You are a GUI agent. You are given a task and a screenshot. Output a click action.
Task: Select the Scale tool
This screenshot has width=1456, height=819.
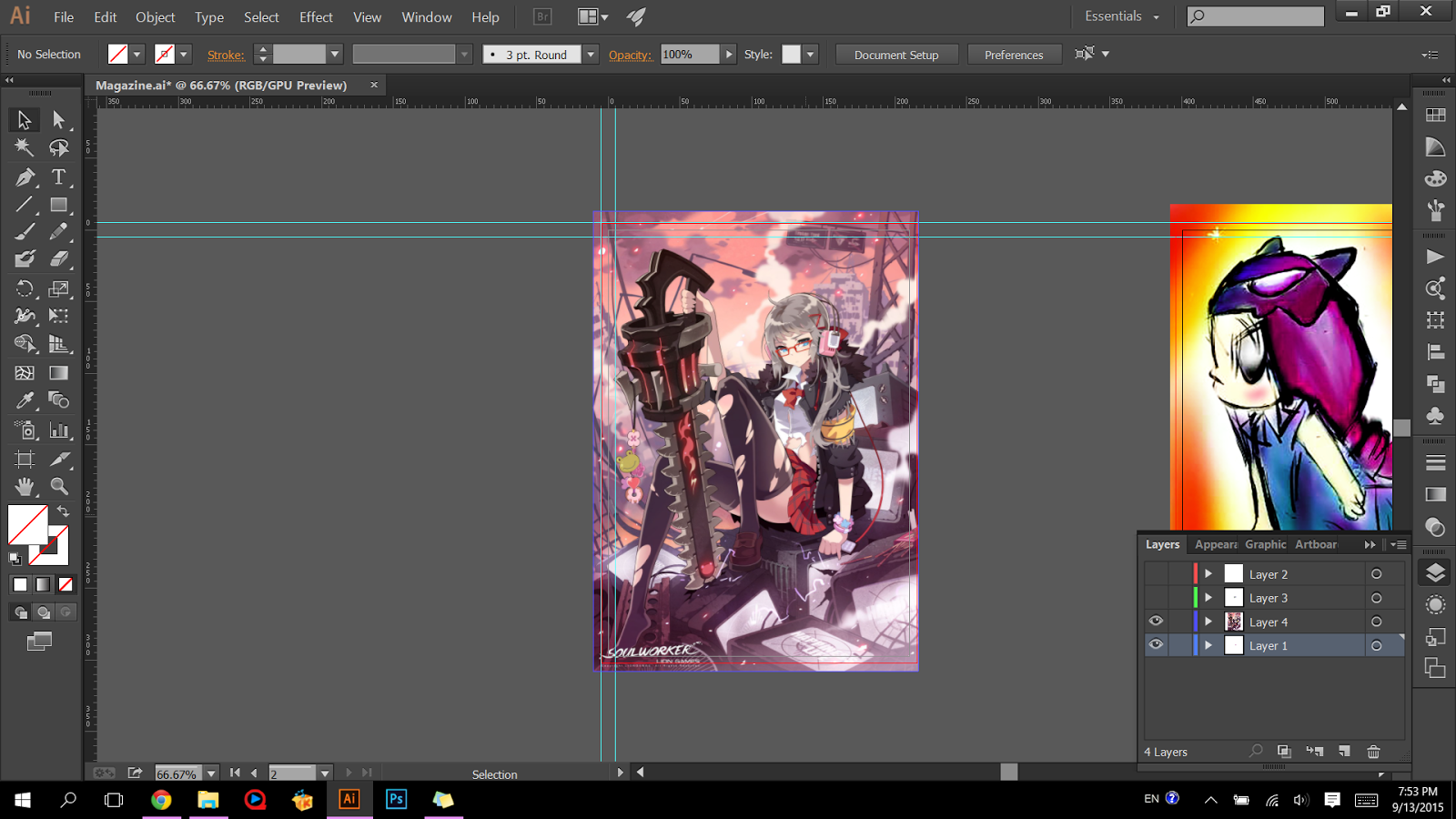pos(59,289)
